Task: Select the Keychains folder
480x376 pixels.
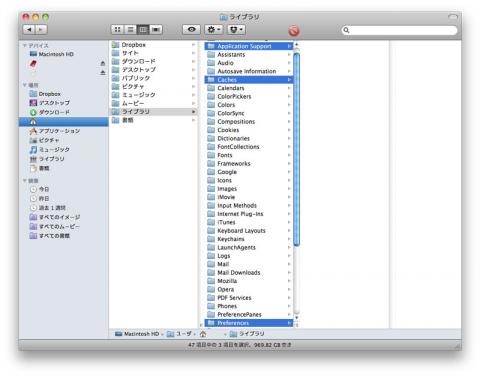Action: (x=249, y=239)
